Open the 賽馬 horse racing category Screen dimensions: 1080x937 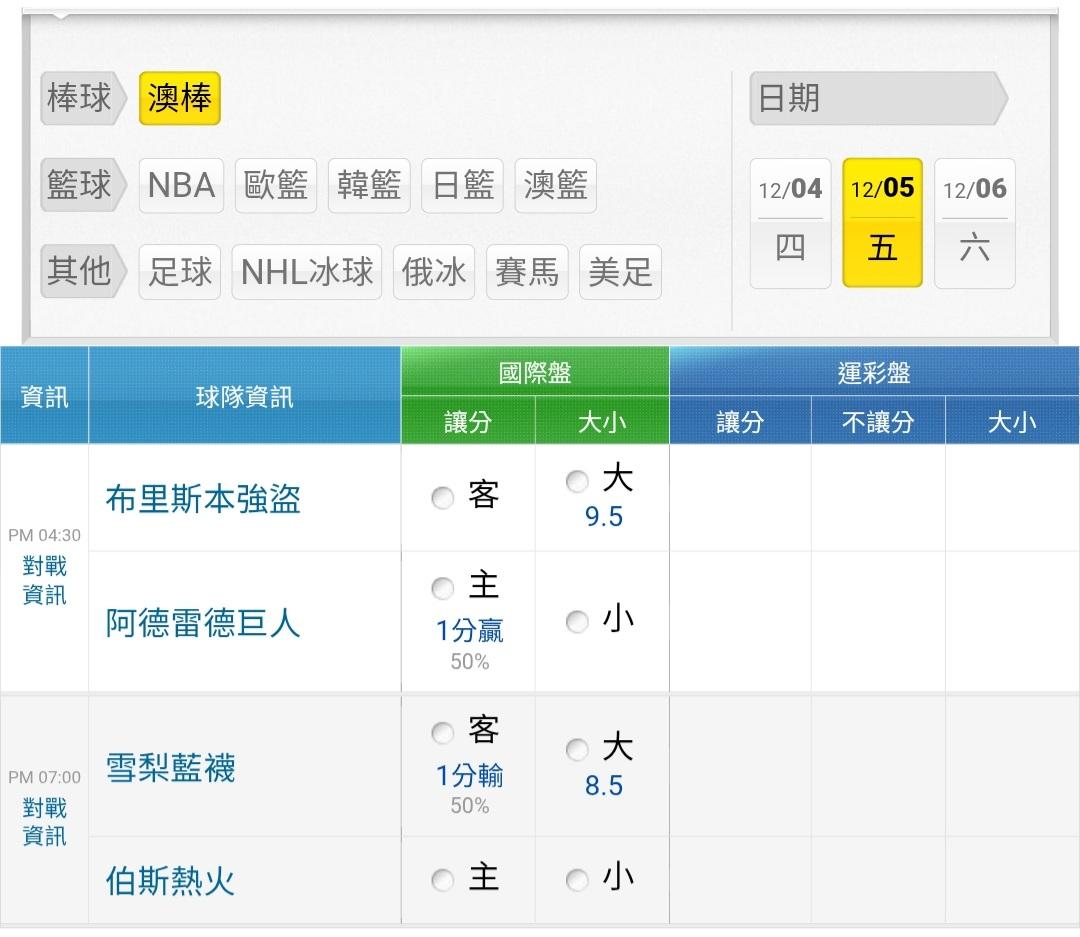tap(527, 272)
